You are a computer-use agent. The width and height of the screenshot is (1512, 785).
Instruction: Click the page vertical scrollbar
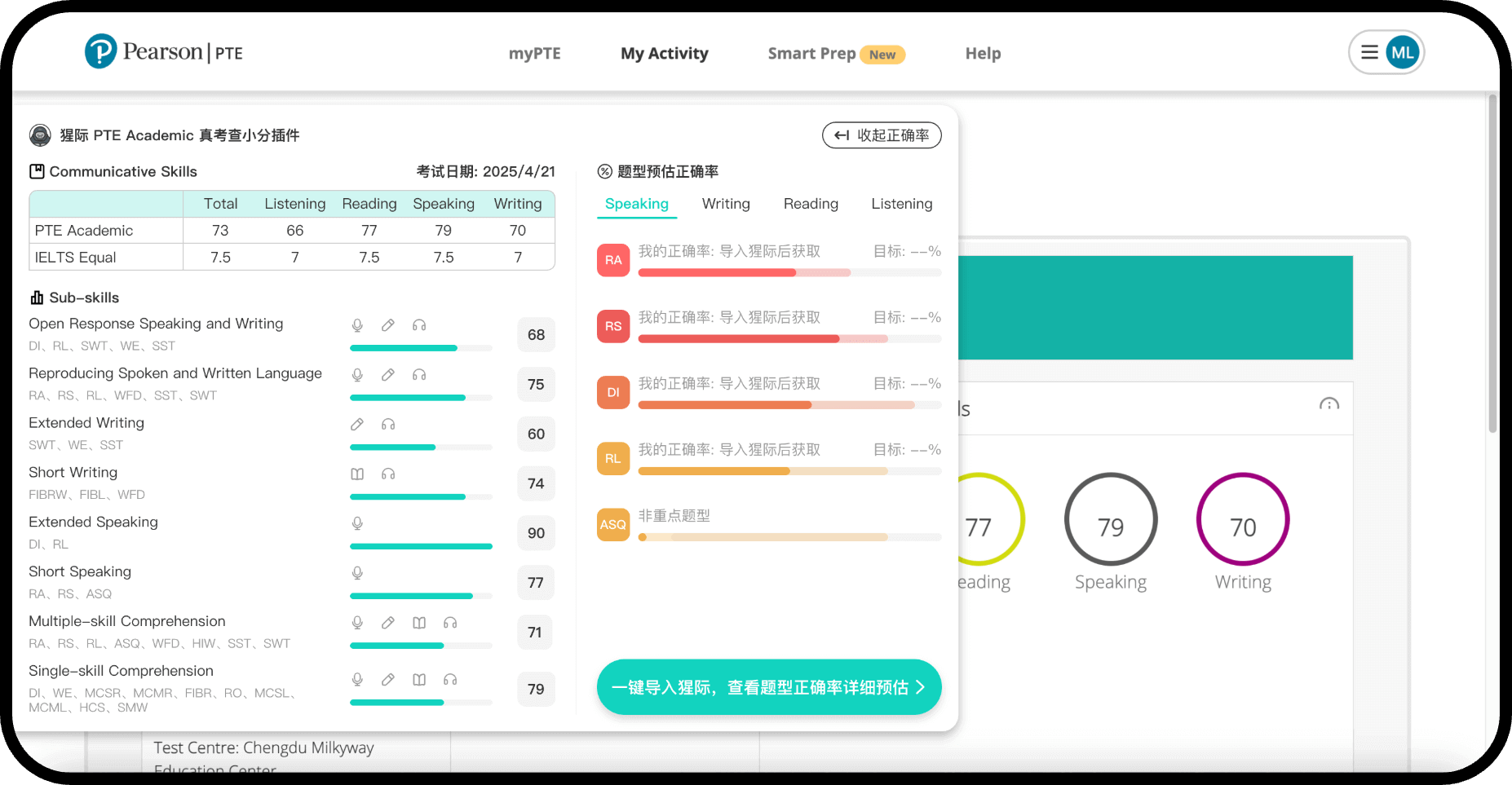(1492, 263)
